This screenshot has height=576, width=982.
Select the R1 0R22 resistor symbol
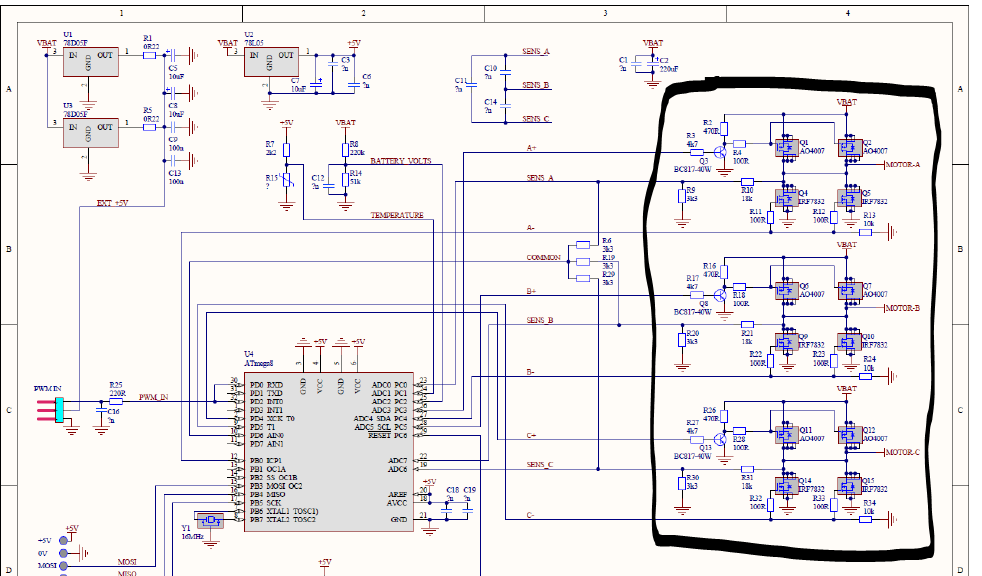click(x=149, y=55)
